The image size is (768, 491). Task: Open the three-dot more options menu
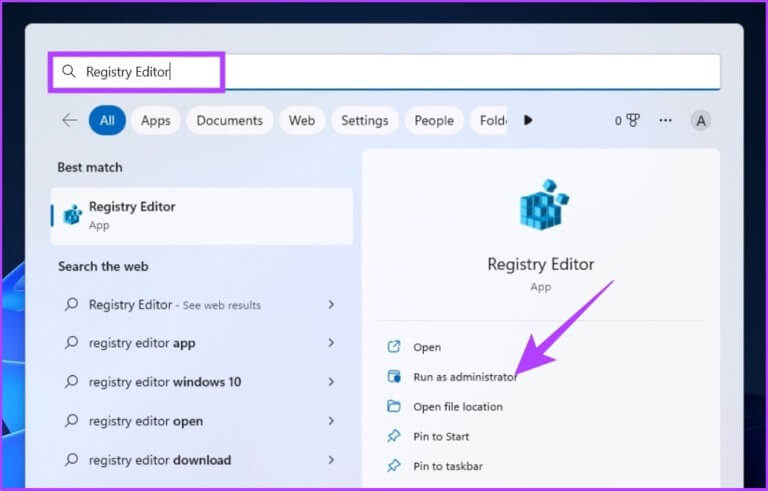tap(665, 120)
